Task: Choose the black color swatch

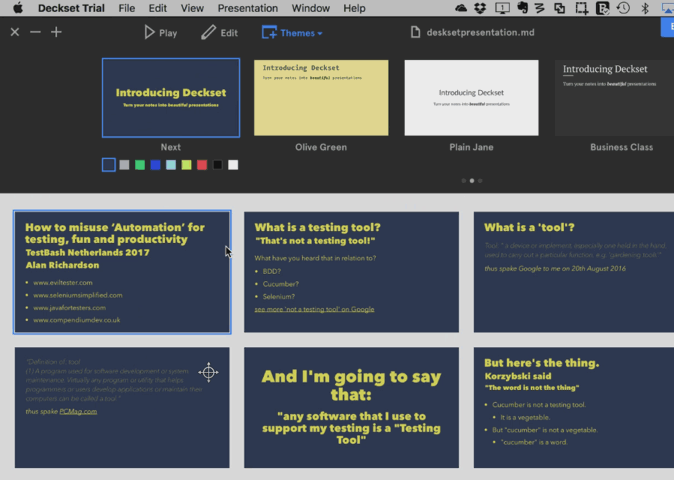Action: coord(218,165)
